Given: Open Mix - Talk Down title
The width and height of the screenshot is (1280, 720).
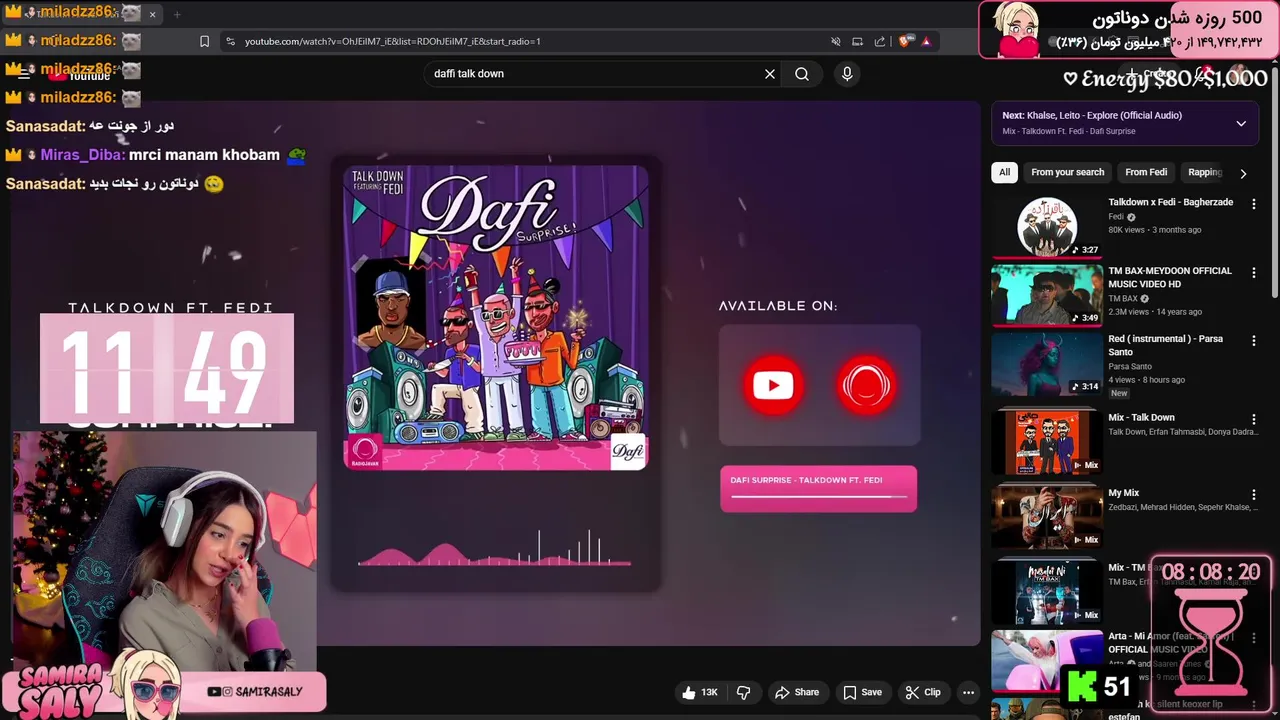Looking at the screenshot, I should [1141, 417].
